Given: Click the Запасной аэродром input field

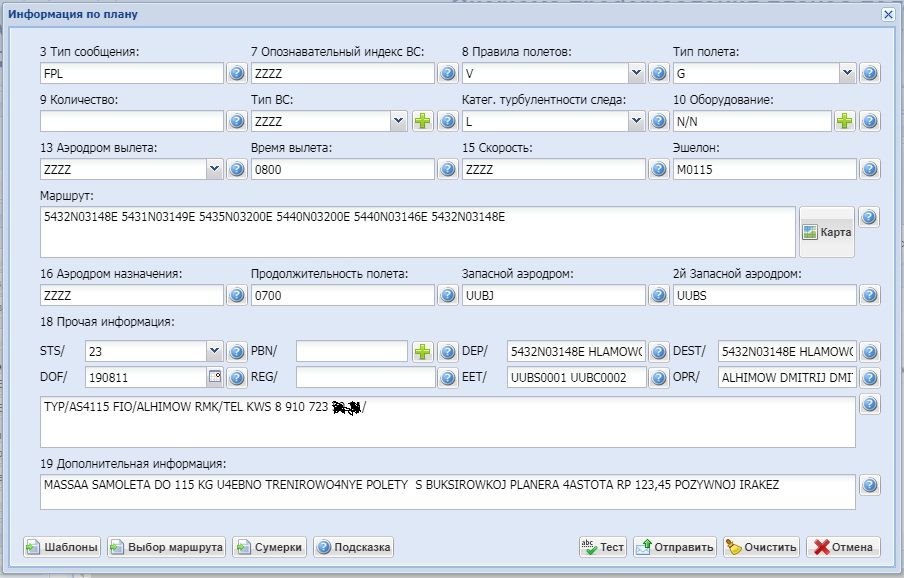Looking at the screenshot, I should coord(553,295).
